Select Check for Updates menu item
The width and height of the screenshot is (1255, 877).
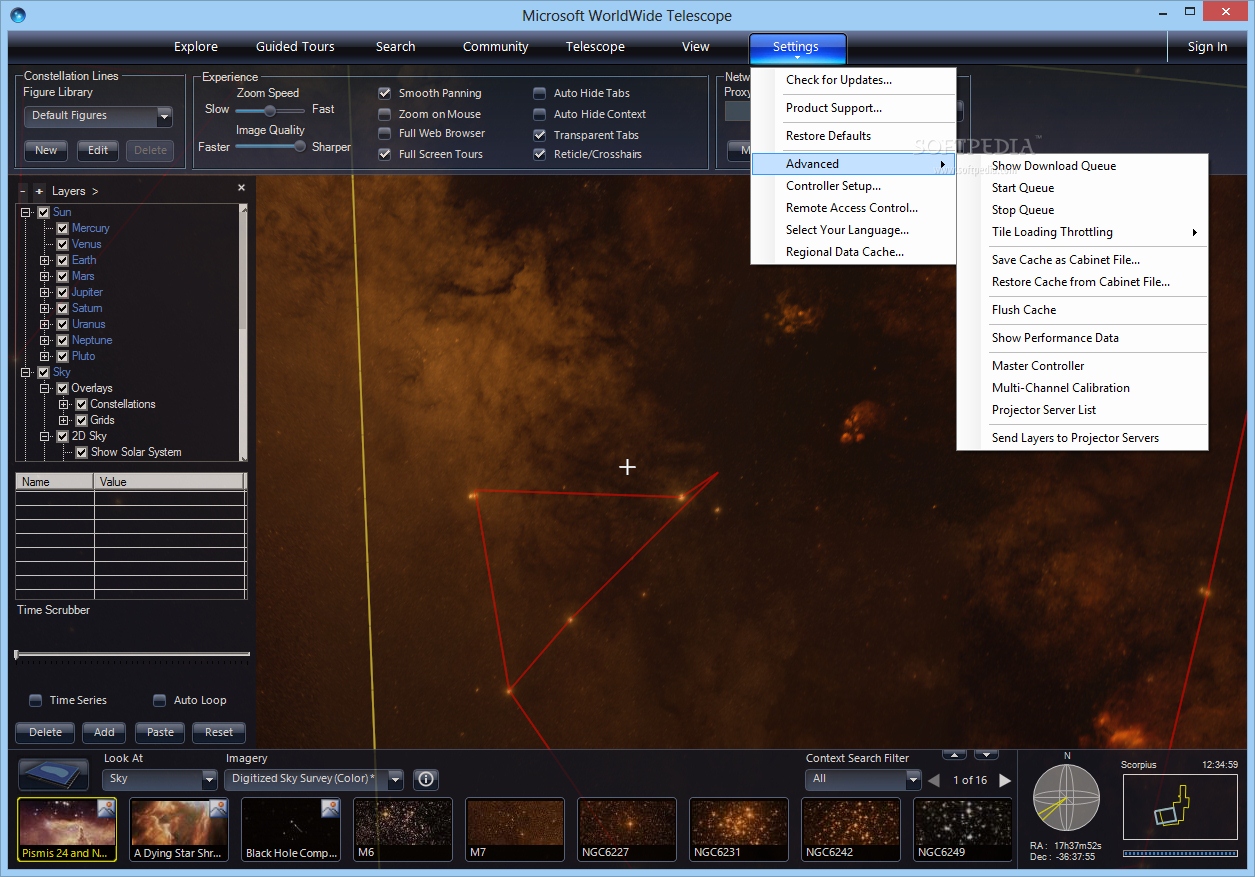pos(855,80)
